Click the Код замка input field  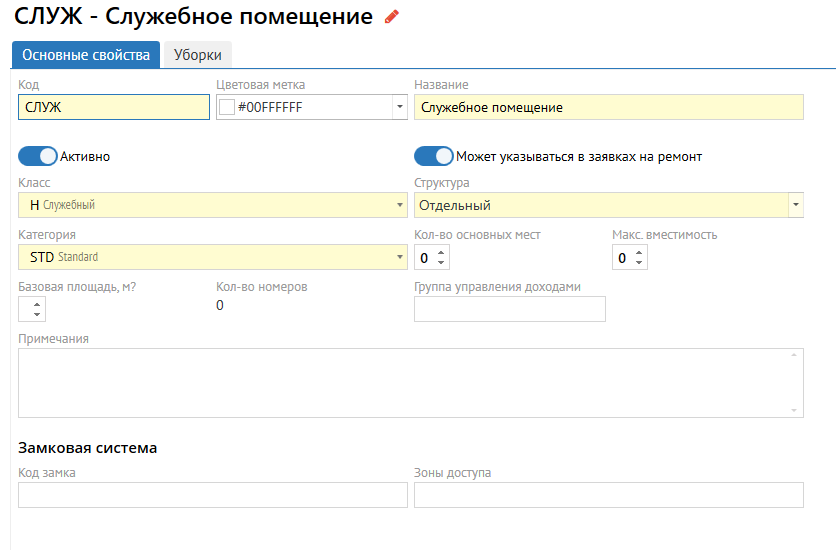(x=212, y=495)
